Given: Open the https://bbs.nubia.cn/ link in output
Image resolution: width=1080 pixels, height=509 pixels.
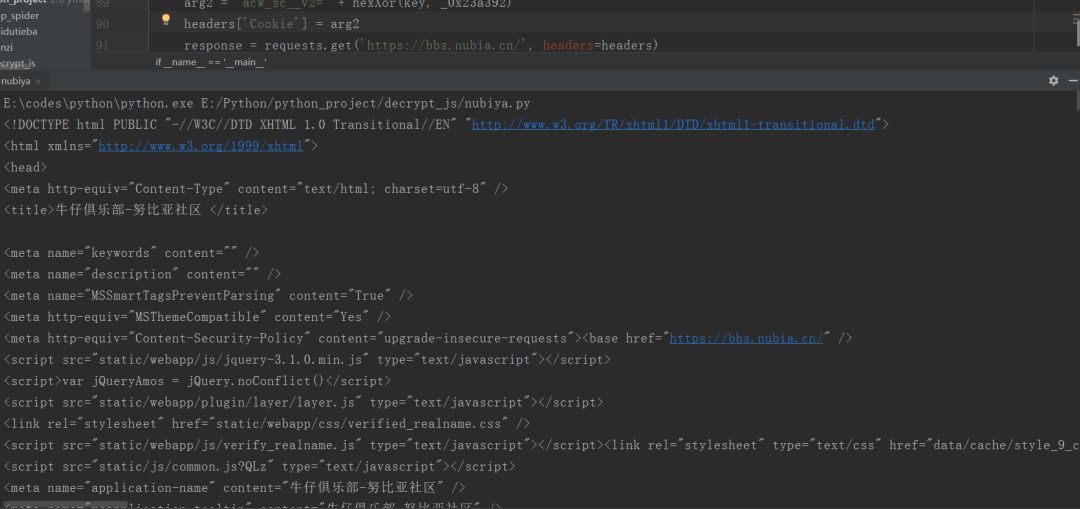Looking at the screenshot, I should pos(746,338).
